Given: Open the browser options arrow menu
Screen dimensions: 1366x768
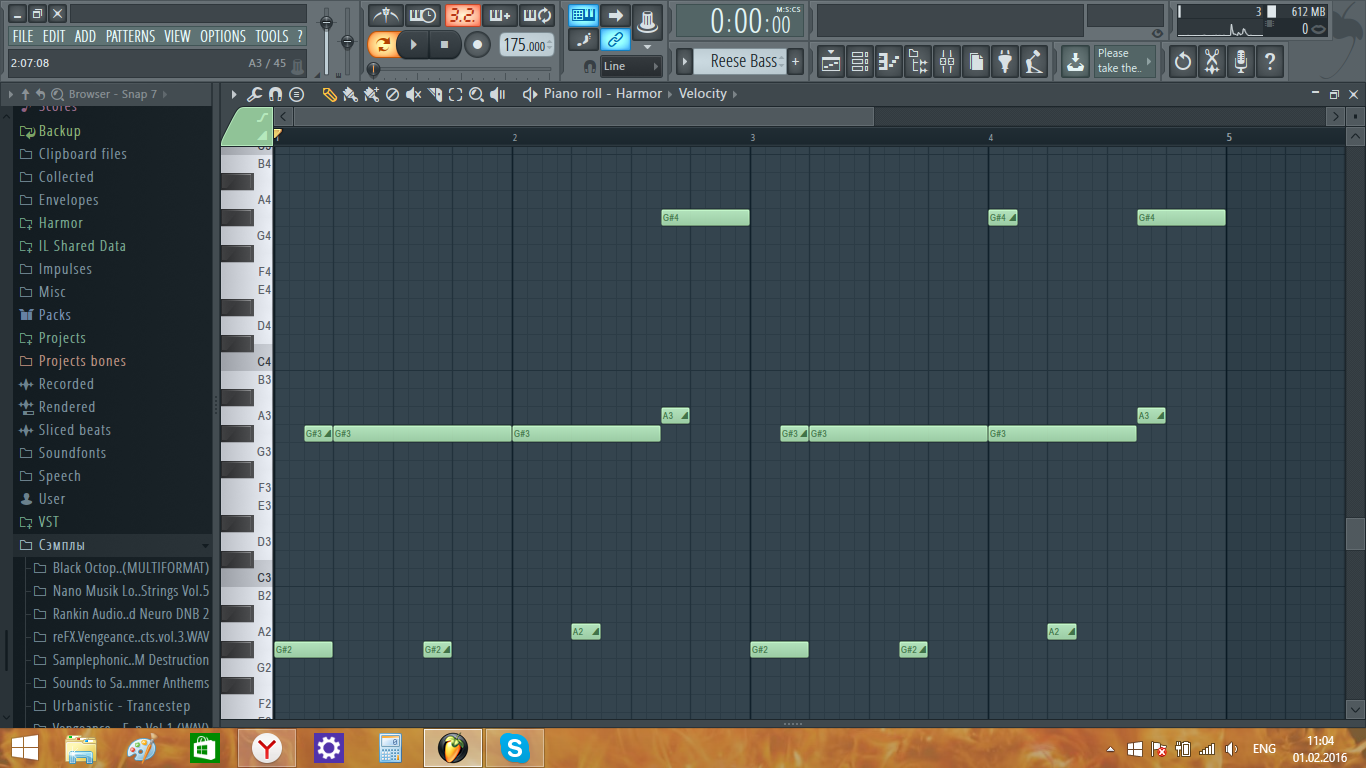Looking at the screenshot, I should tap(11, 94).
